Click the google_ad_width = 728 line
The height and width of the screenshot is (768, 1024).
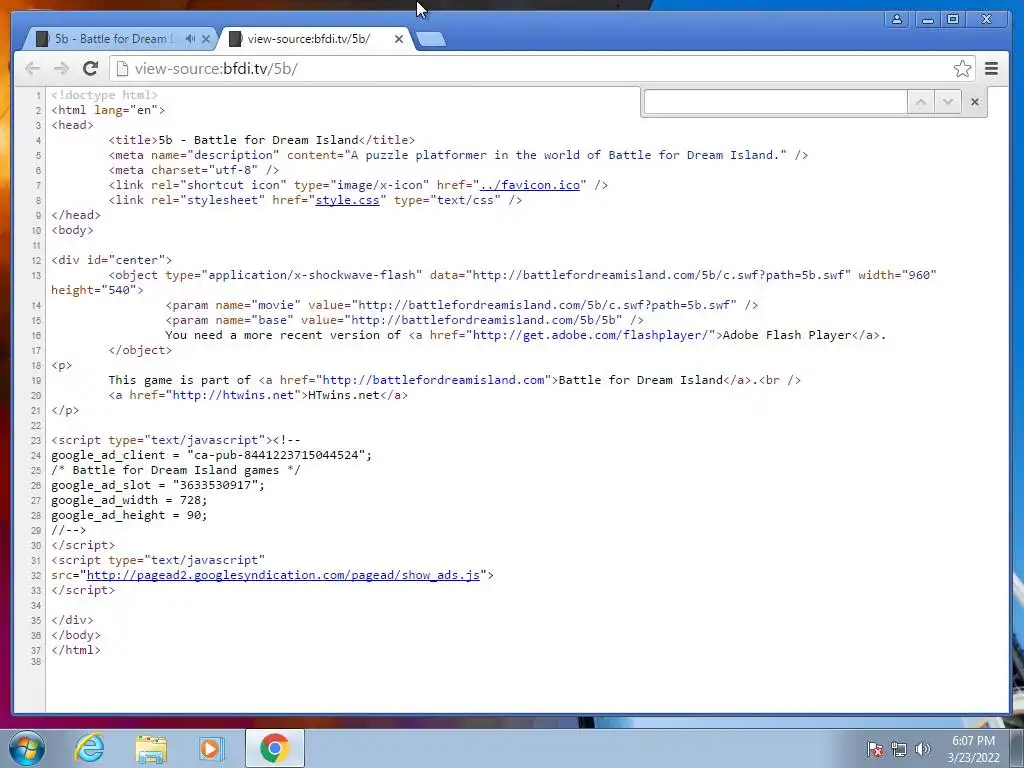click(129, 500)
